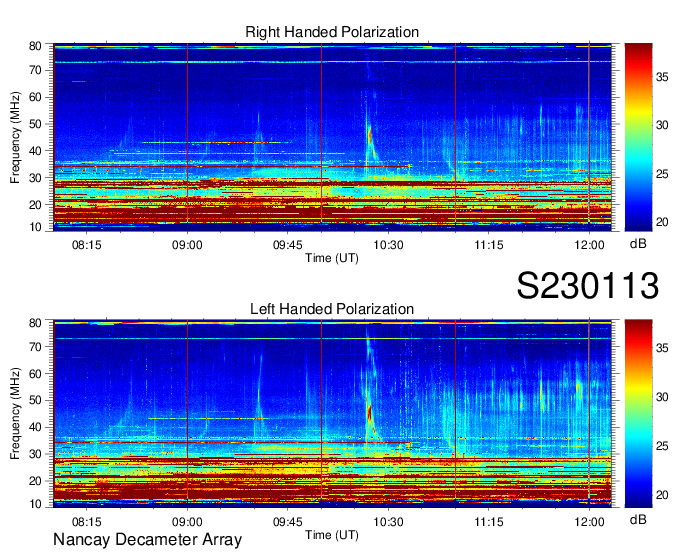Screen dimensions: 680x552
Task: Click 'Time (UT)' label under Left Handed plot
Action: coord(332,535)
